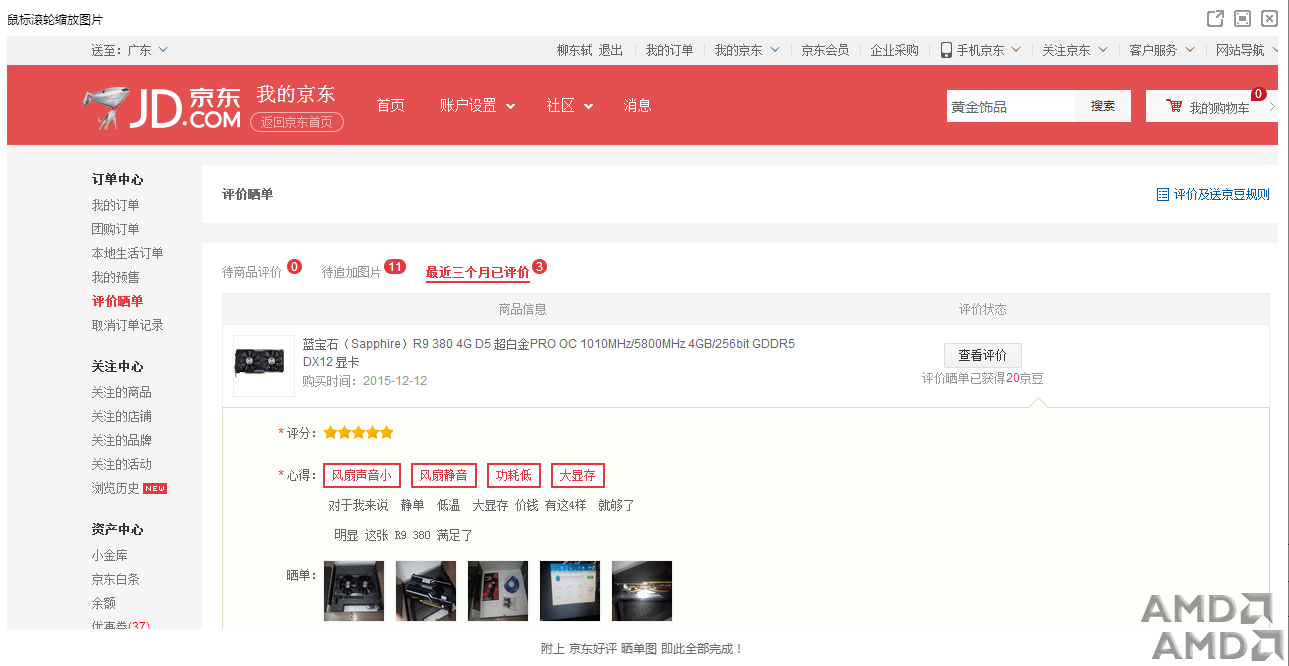The image size is (1289, 666).
Task: Open 小金库 in the sidebar
Action: [110, 555]
